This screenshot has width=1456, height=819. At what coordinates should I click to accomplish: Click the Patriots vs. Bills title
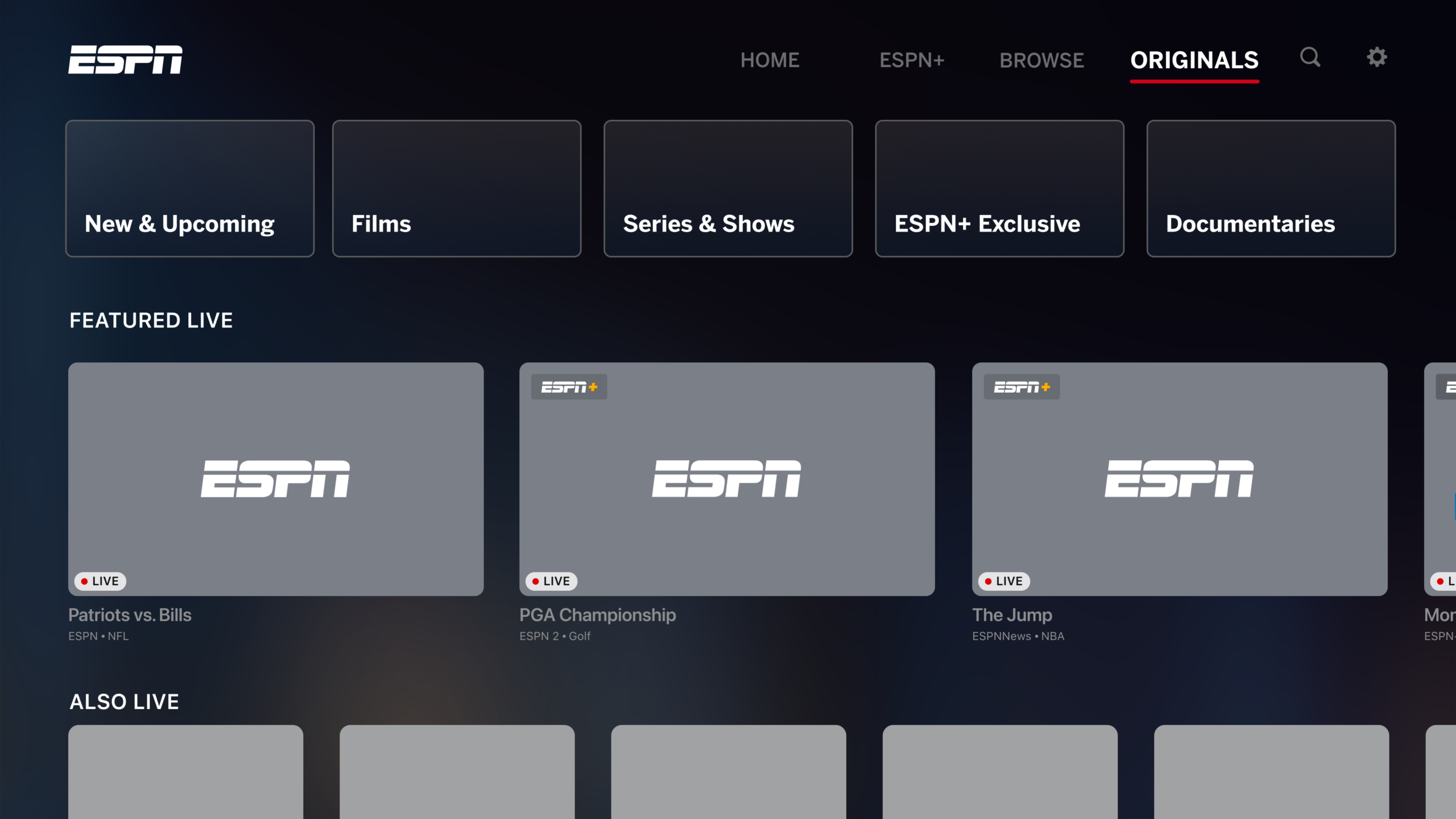(130, 615)
